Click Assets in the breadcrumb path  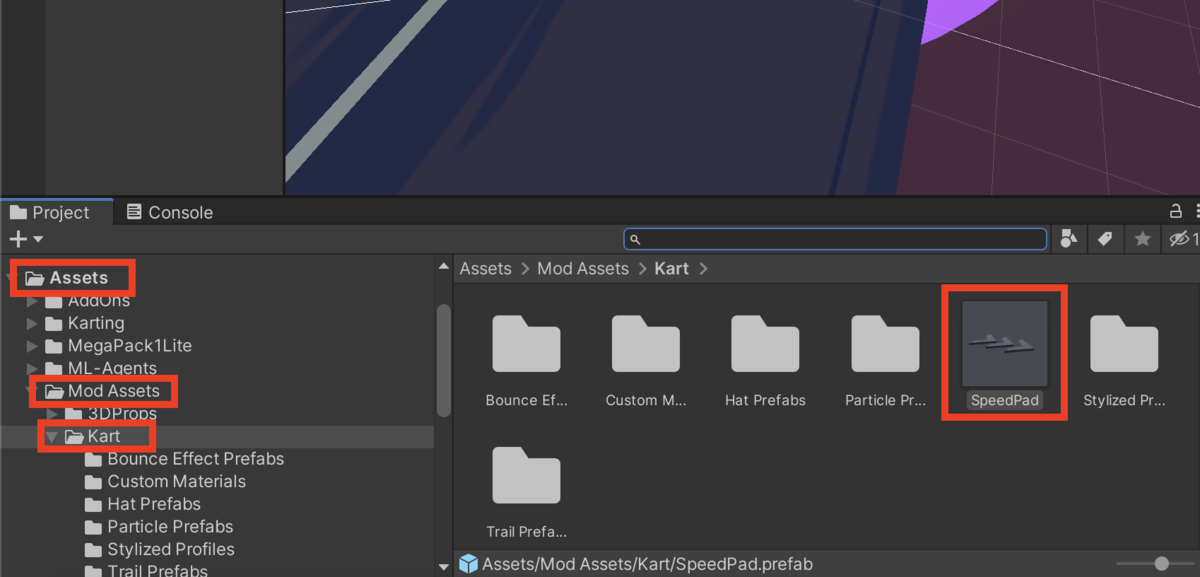coord(485,268)
